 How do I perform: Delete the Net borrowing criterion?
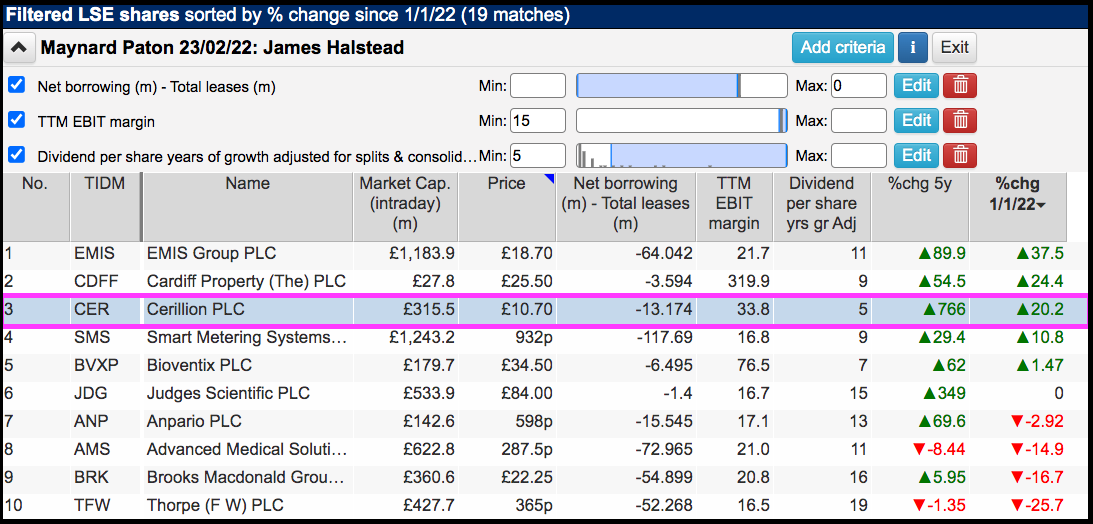click(960, 86)
